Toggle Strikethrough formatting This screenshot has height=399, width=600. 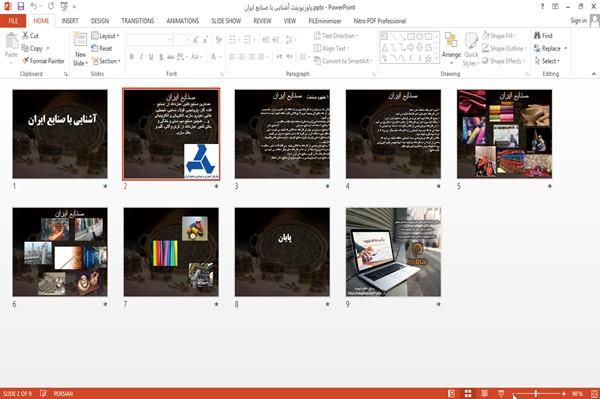click(x=171, y=57)
